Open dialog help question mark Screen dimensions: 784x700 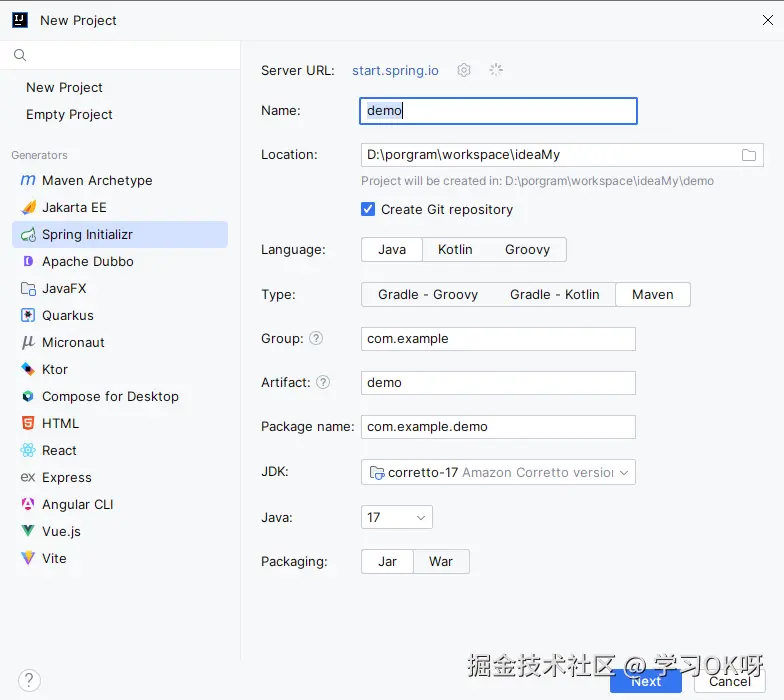click(29, 680)
